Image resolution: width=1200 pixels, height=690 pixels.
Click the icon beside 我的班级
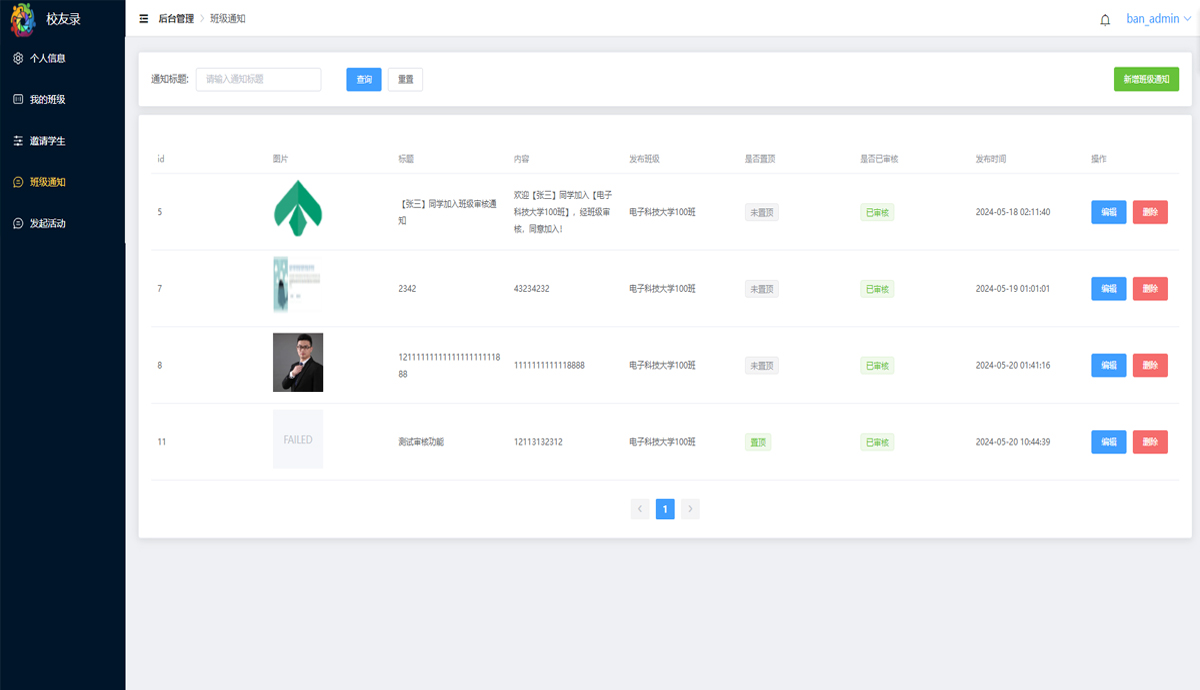point(18,100)
